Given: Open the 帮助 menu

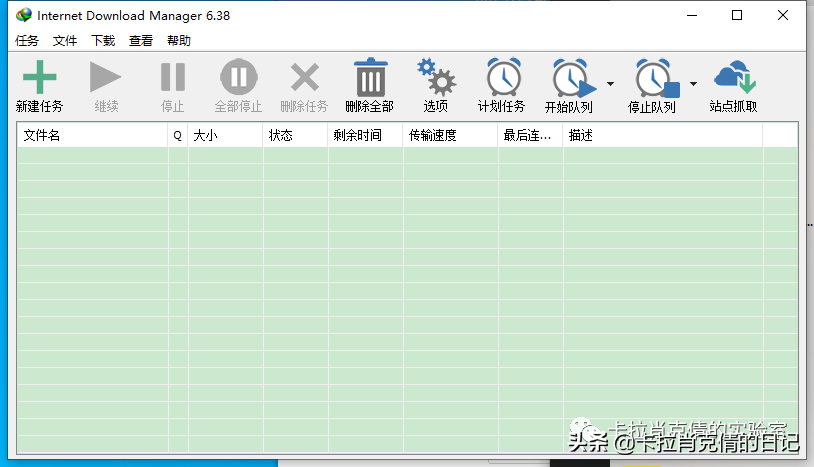Looking at the screenshot, I should tap(179, 40).
